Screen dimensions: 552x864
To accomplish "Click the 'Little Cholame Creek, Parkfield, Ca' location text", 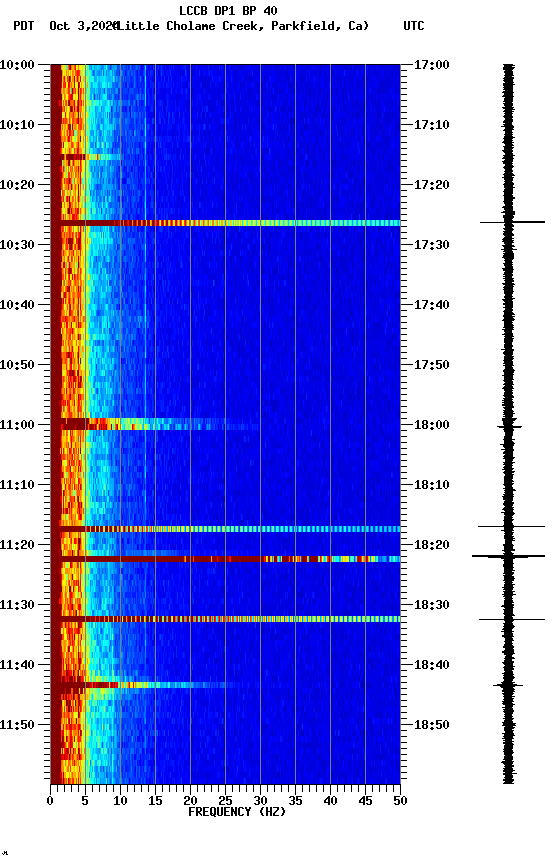I will (x=242, y=26).
